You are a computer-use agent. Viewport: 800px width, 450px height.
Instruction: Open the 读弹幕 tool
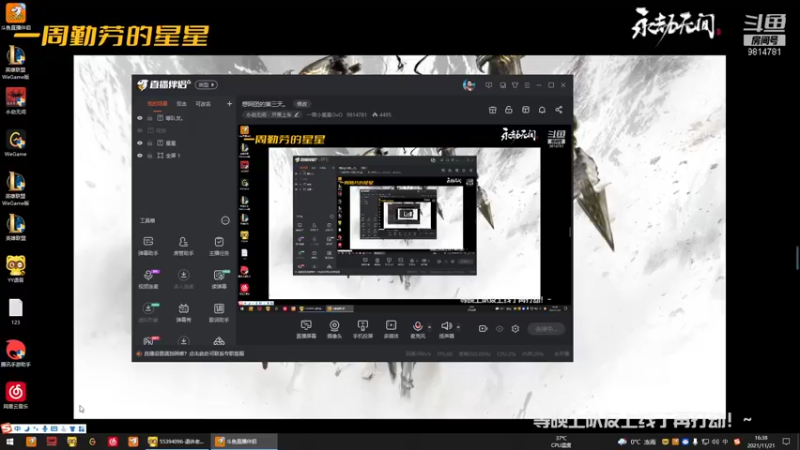219,279
